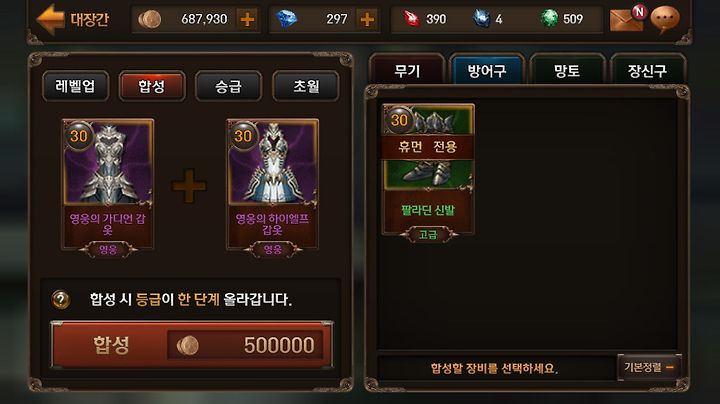
Task: Select the 팔라딘 신발 item card
Action: click(428, 170)
